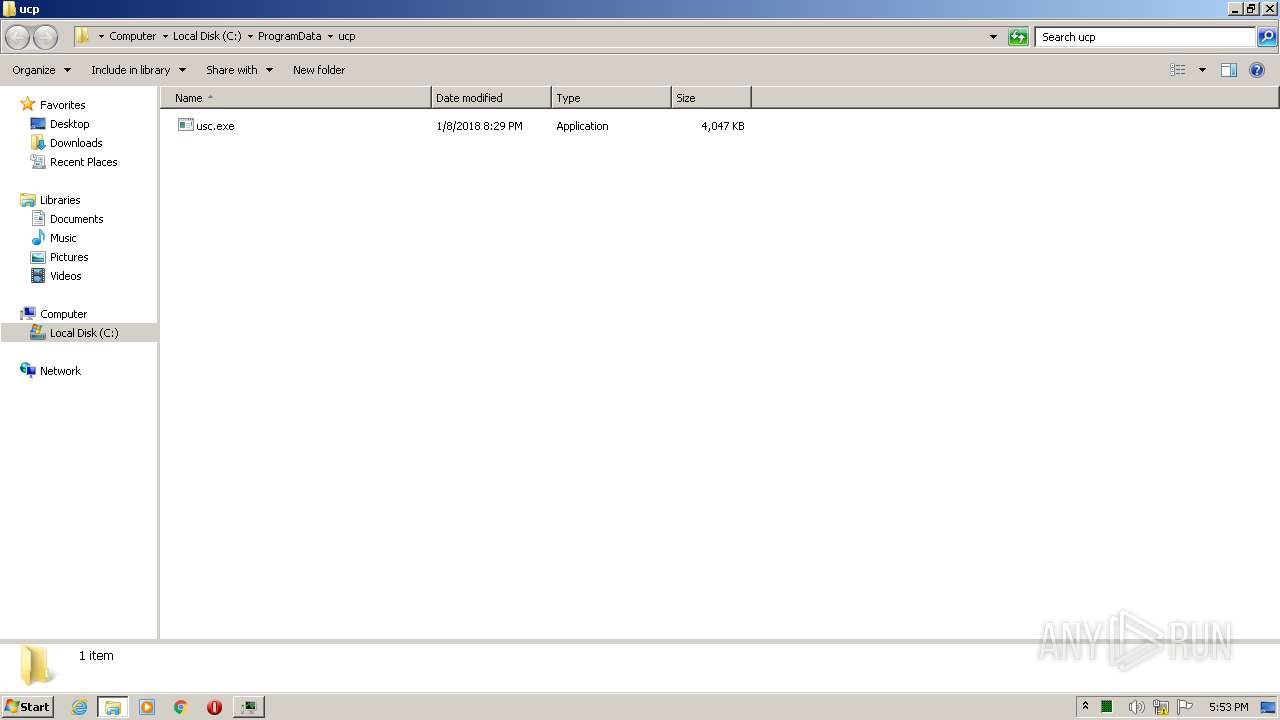Click ucp in address breadcrumb
1280x720 pixels.
(x=347, y=36)
